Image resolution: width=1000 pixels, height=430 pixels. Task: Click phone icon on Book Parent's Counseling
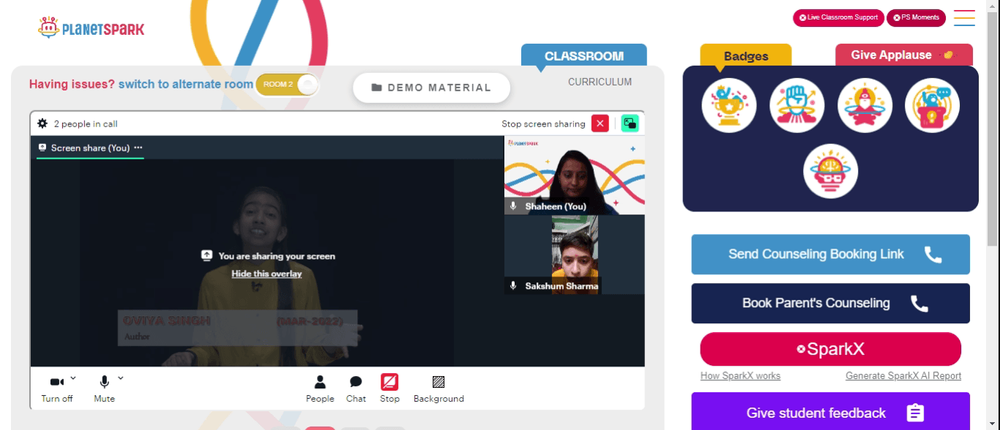[919, 303]
